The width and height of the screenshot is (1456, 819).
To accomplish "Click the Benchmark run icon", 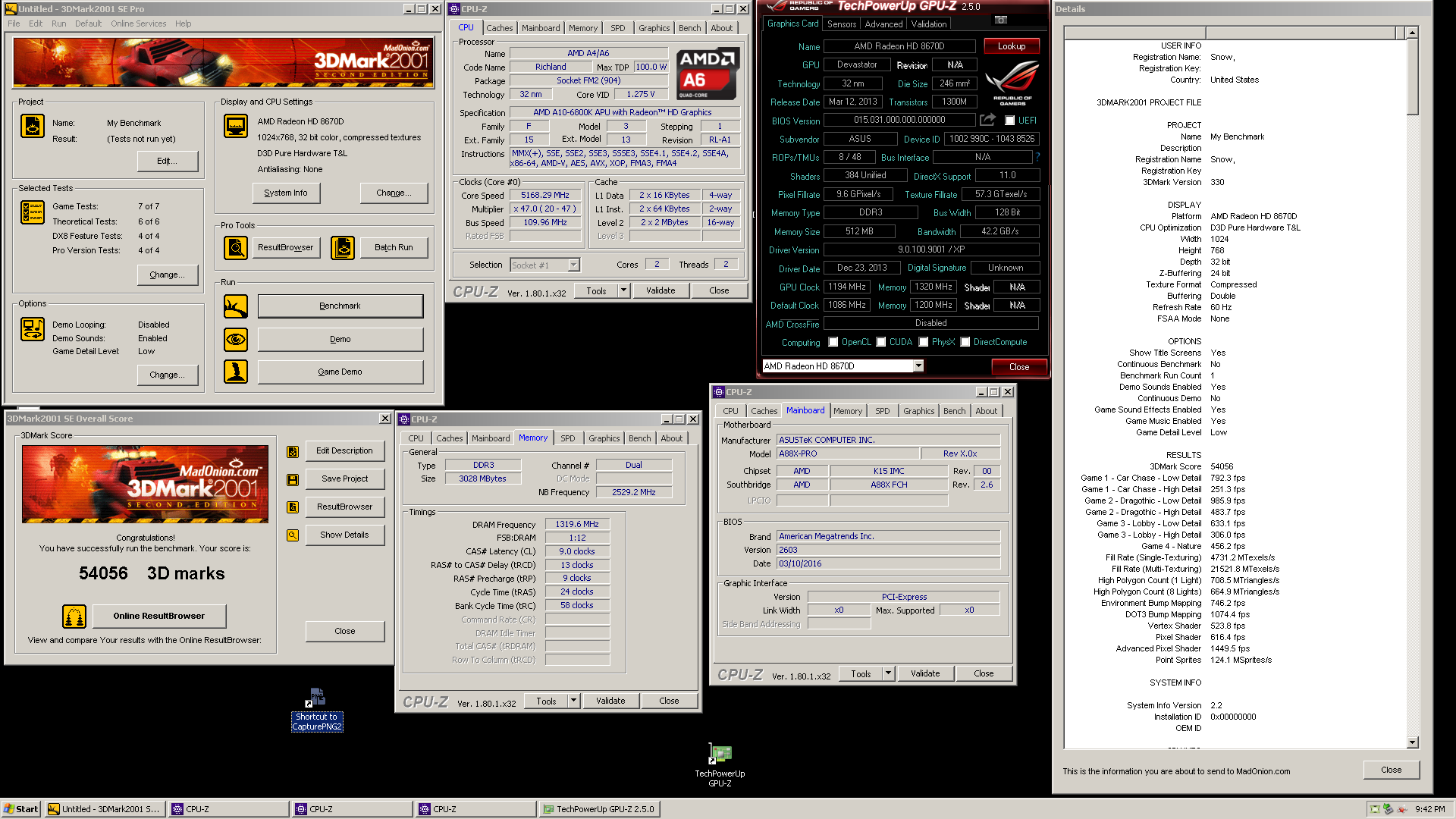I will click(x=236, y=306).
